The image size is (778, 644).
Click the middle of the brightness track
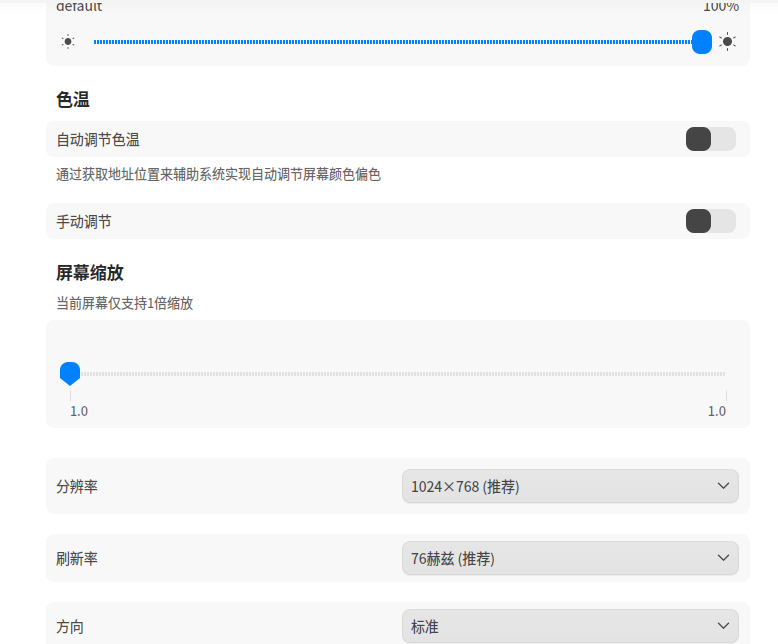click(x=392, y=42)
